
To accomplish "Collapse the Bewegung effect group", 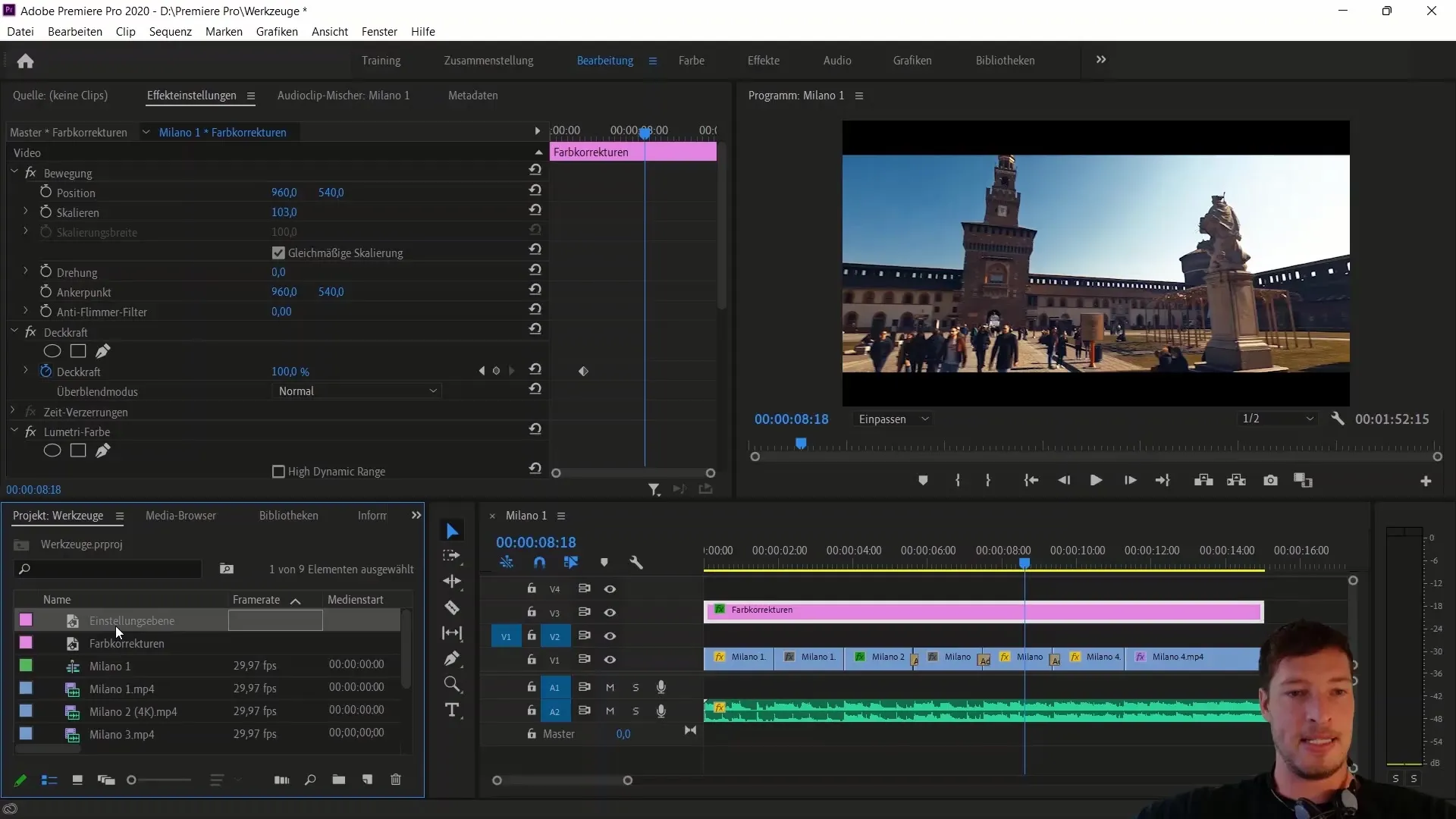I will 14,173.
